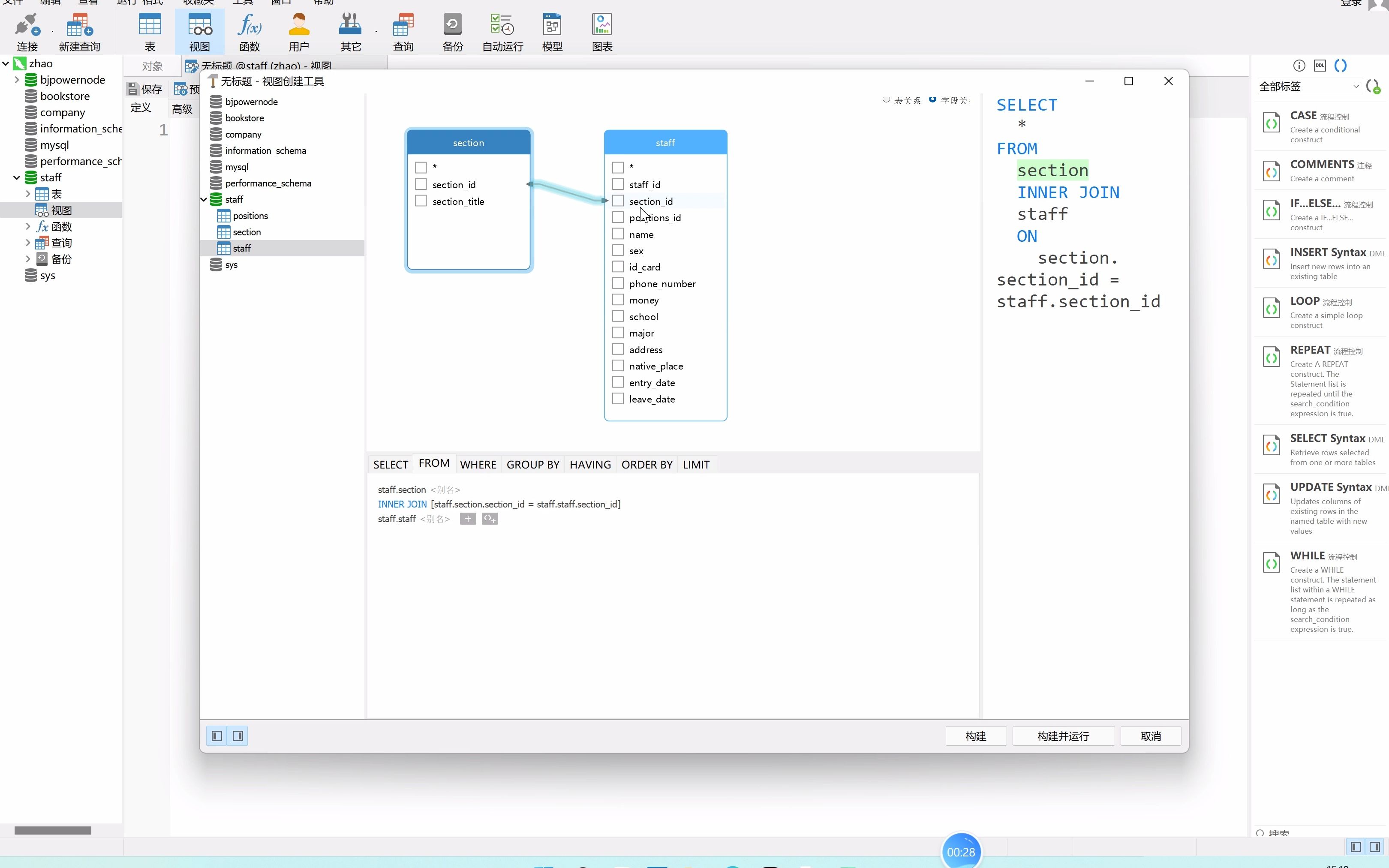The image size is (1389, 868).
Task: Select the 表关系 radio option
Action: [x=886, y=100]
